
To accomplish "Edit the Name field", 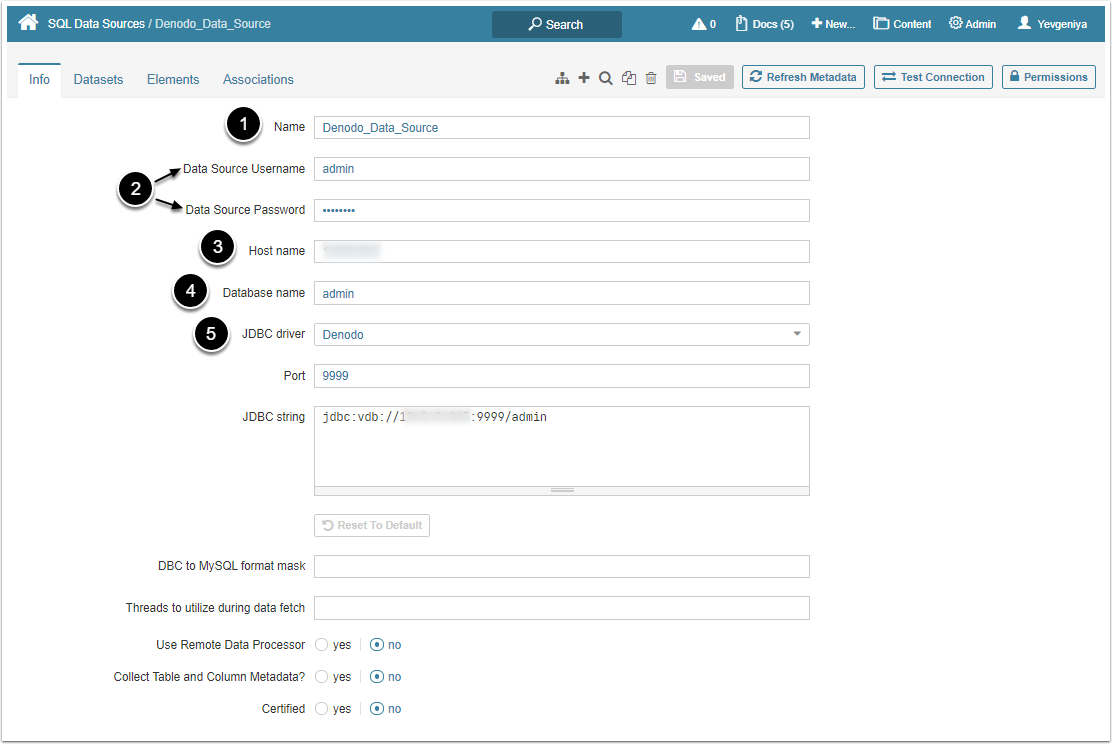I will [562, 128].
